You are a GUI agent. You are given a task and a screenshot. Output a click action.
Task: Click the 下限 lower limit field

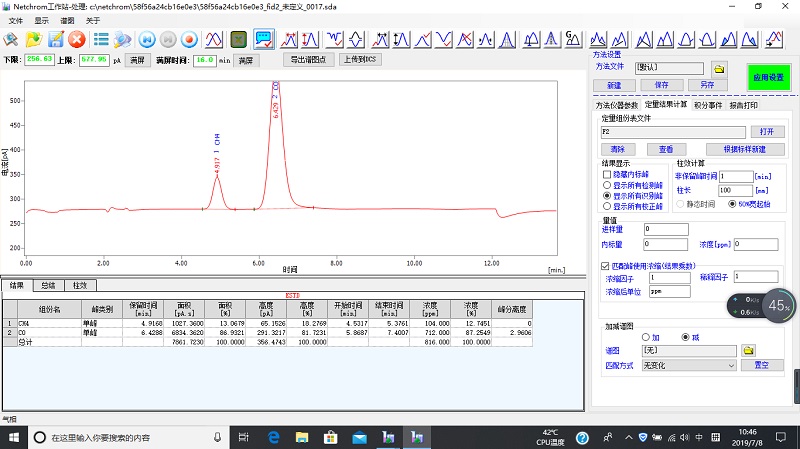click(x=39, y=60)
